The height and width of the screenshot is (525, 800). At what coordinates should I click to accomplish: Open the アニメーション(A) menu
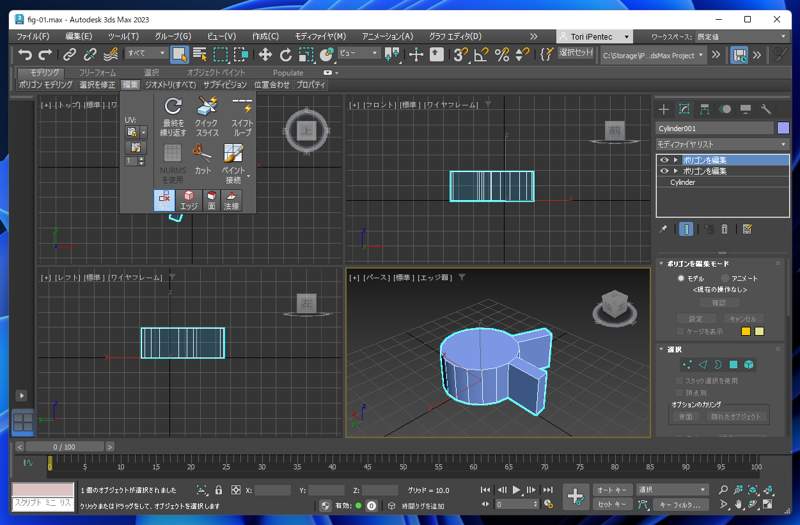click(x=387, y=37)
